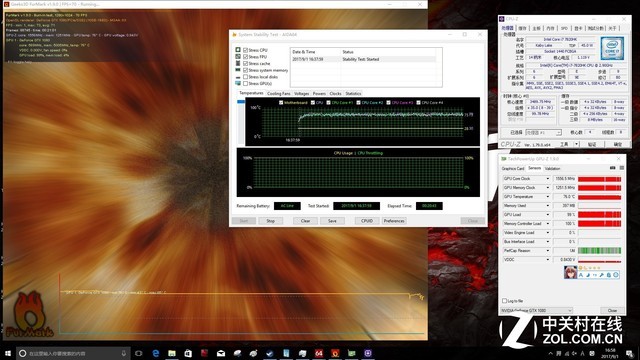Screen dimensions: 640x360
Task: Open the Memory Controller Load sensor dropdown
Action: (547, 224)
